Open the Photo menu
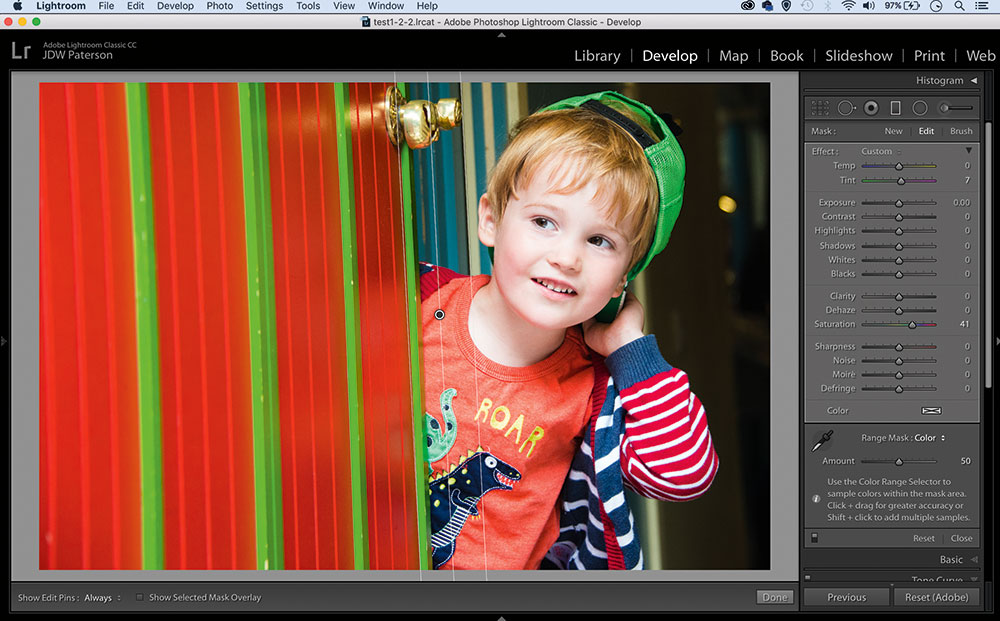Viewport: 1000px width, 621px height. [219, 6]
